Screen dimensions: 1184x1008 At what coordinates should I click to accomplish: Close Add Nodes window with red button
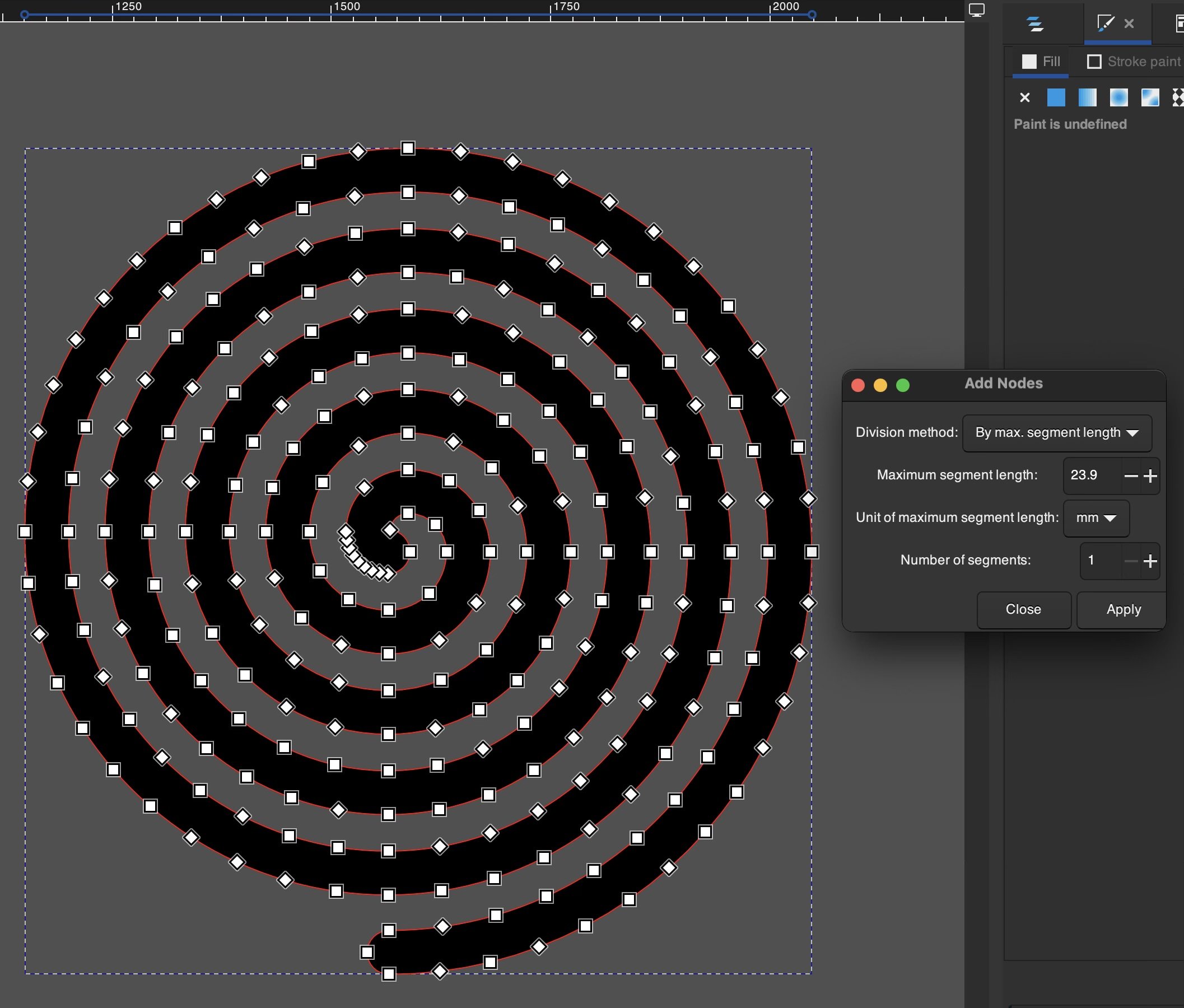coord(857,385)
